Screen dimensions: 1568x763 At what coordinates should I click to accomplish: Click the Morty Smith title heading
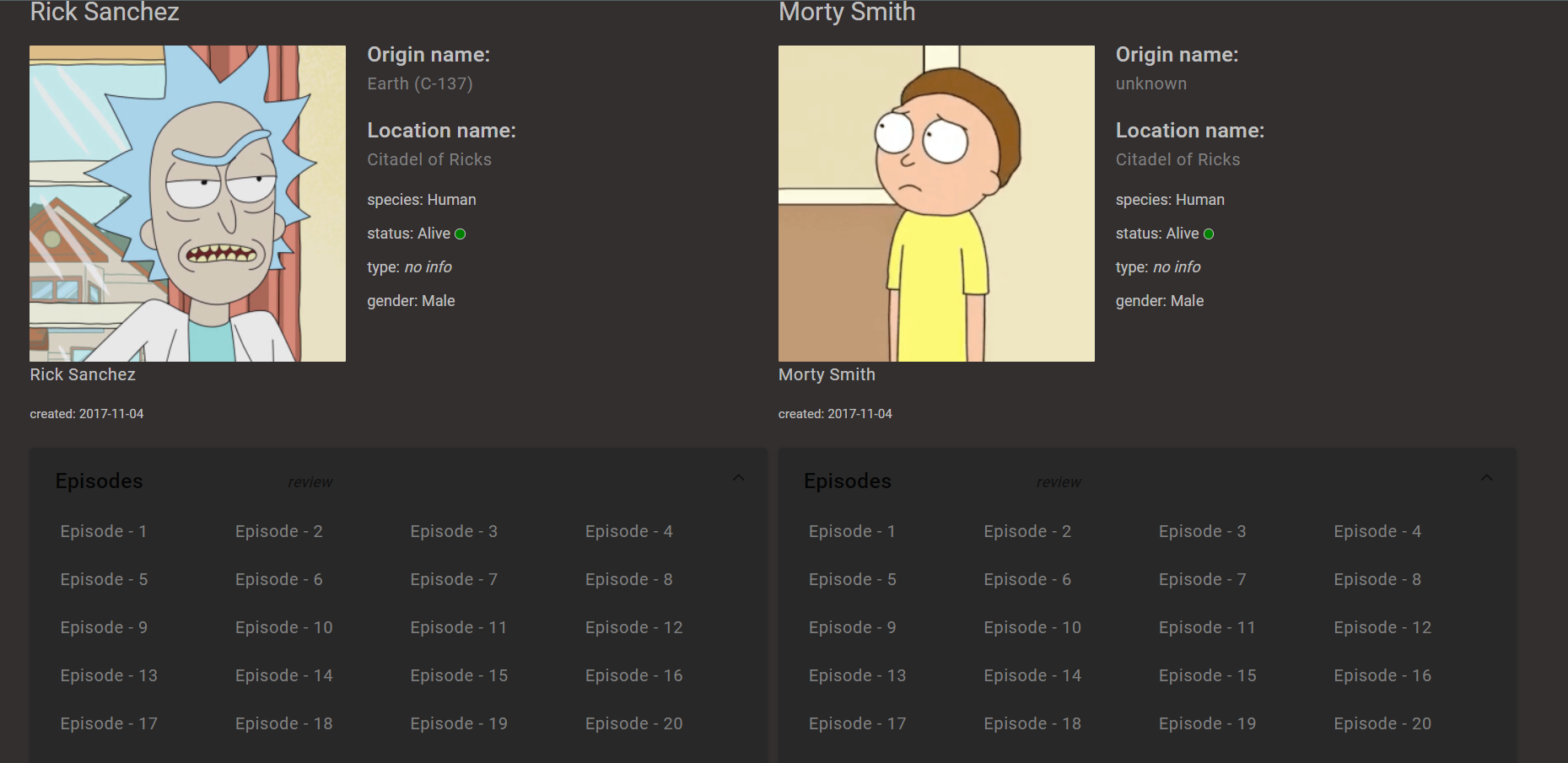[x=847, y=13]
